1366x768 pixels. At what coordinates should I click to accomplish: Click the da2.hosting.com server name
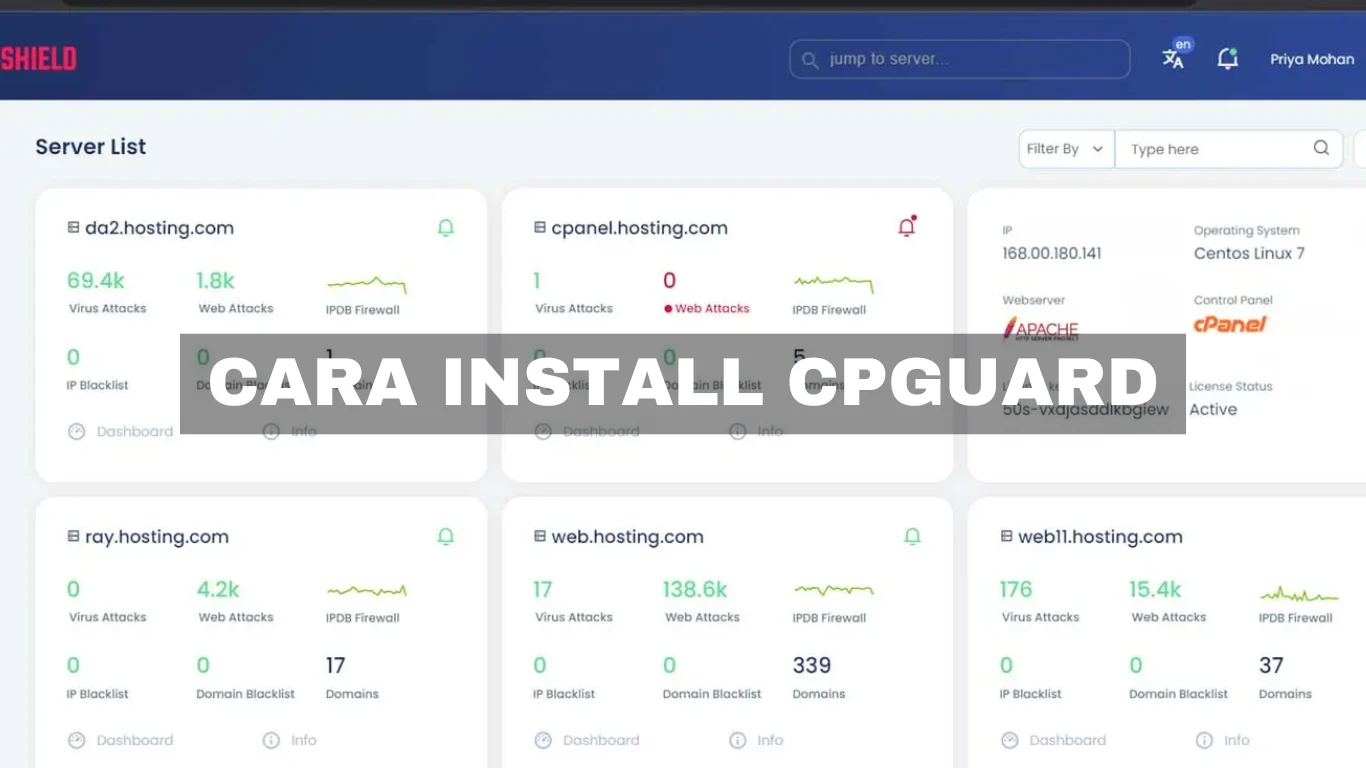[x=159, y=228]
